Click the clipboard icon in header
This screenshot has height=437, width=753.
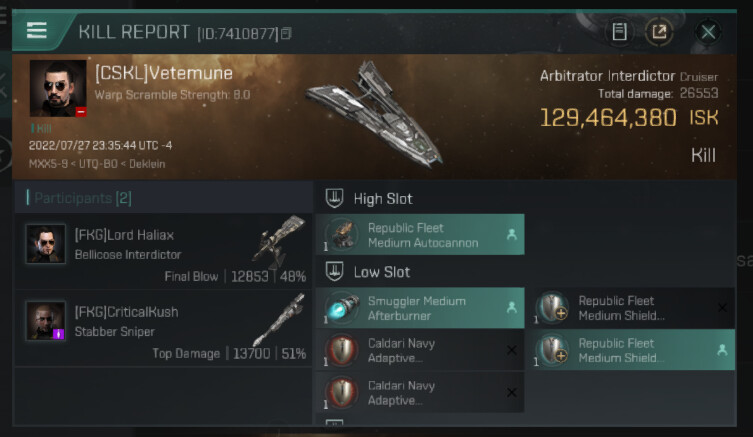(619, 32)
